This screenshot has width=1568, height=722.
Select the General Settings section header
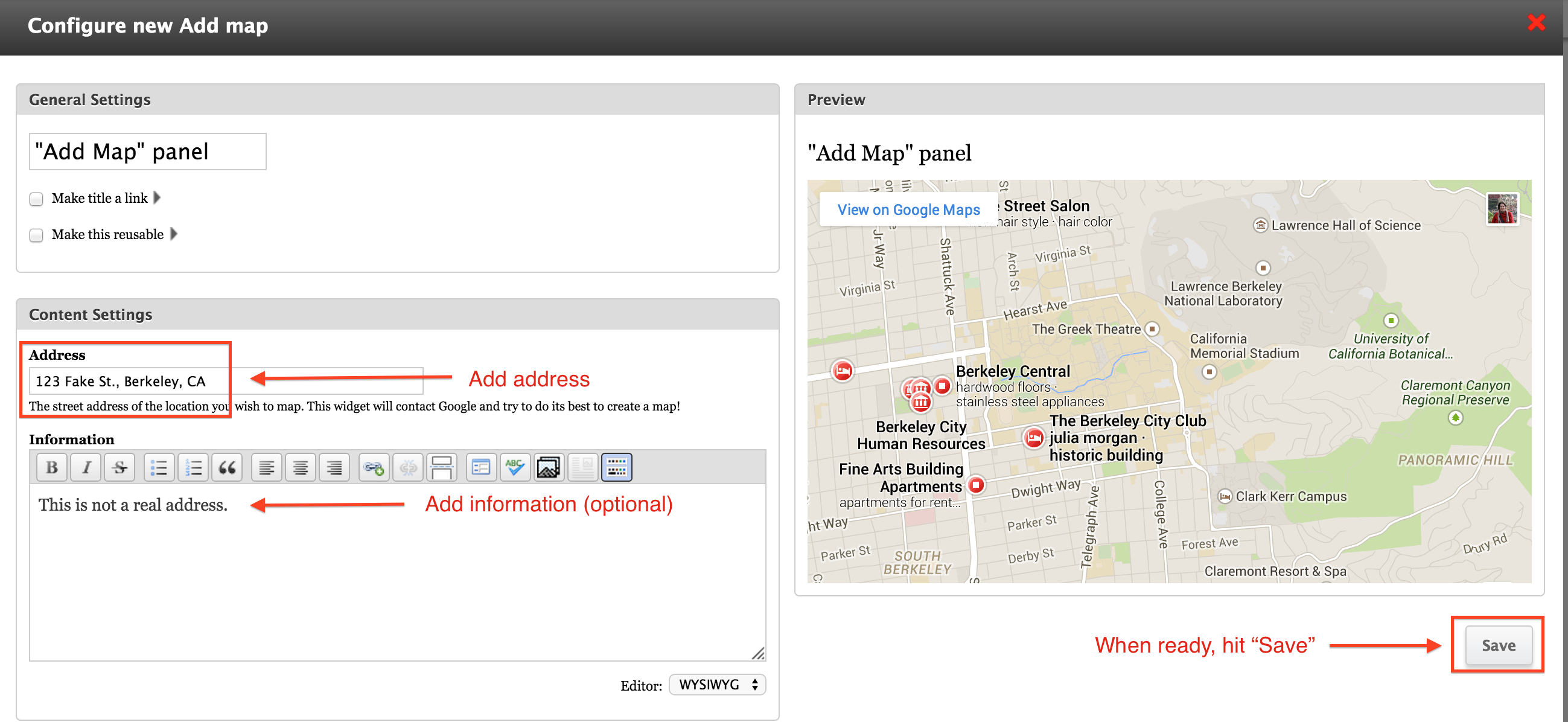(x=89, y=99)
